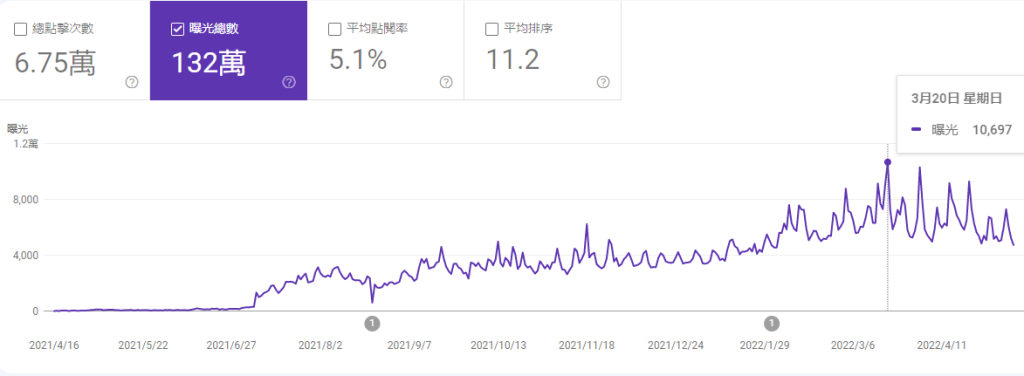This screenshot has width=1024, height=376.
Task: Click x-axis date 2021/6/27
Action: click(231, 345)
